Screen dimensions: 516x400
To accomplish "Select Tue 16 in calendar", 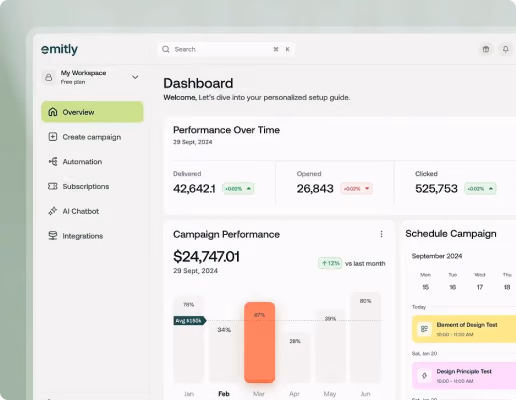I will (x=453, y=281).
